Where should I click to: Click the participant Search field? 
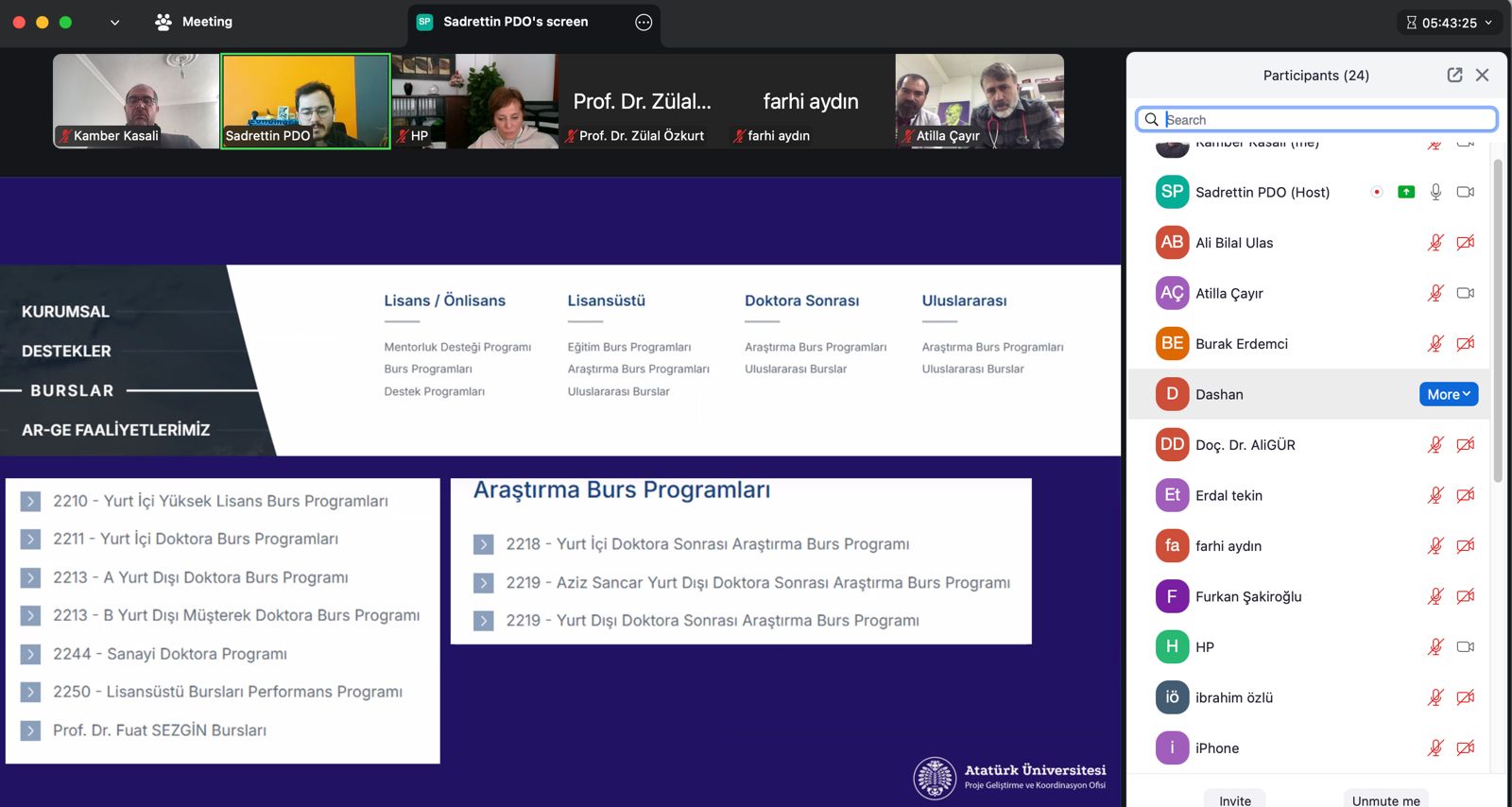pos(1323,119)
